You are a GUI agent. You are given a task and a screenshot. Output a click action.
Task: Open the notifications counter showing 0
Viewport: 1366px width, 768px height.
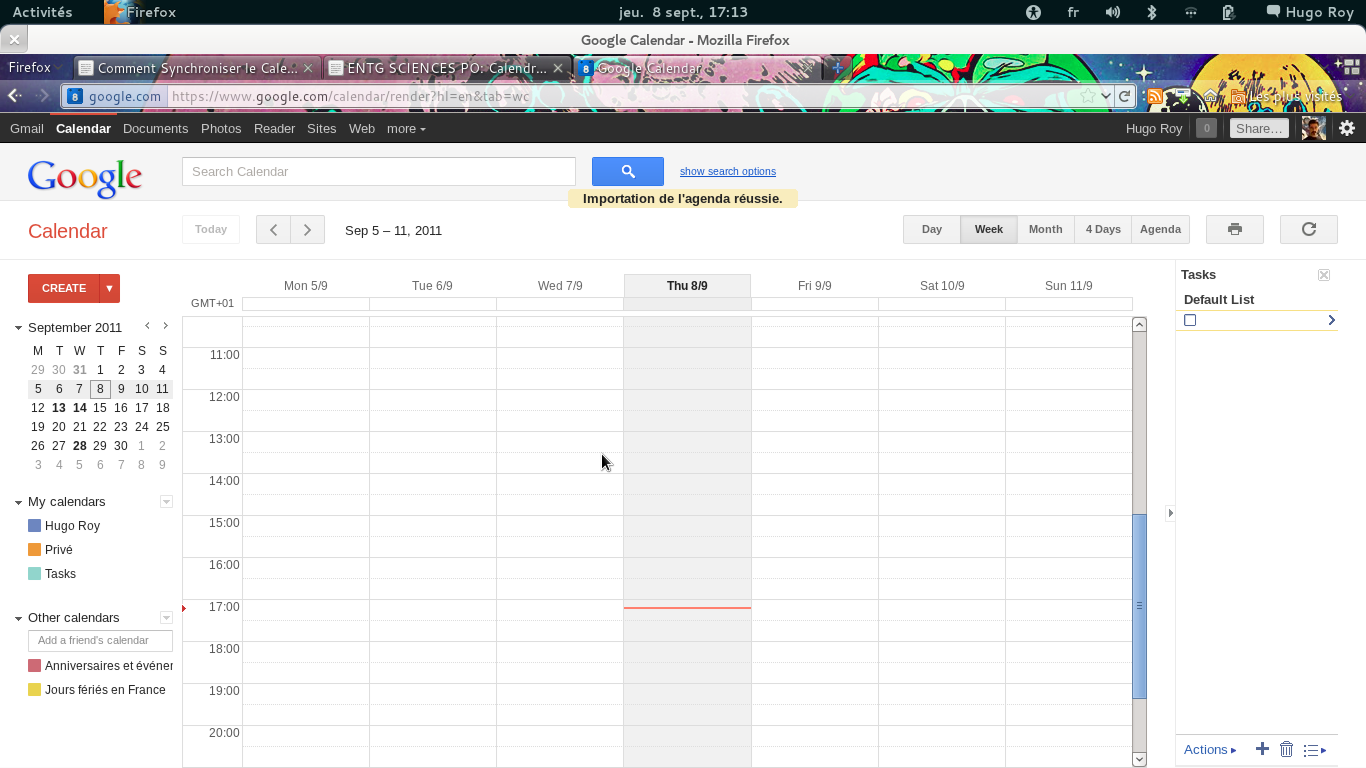coord(1206,128)
